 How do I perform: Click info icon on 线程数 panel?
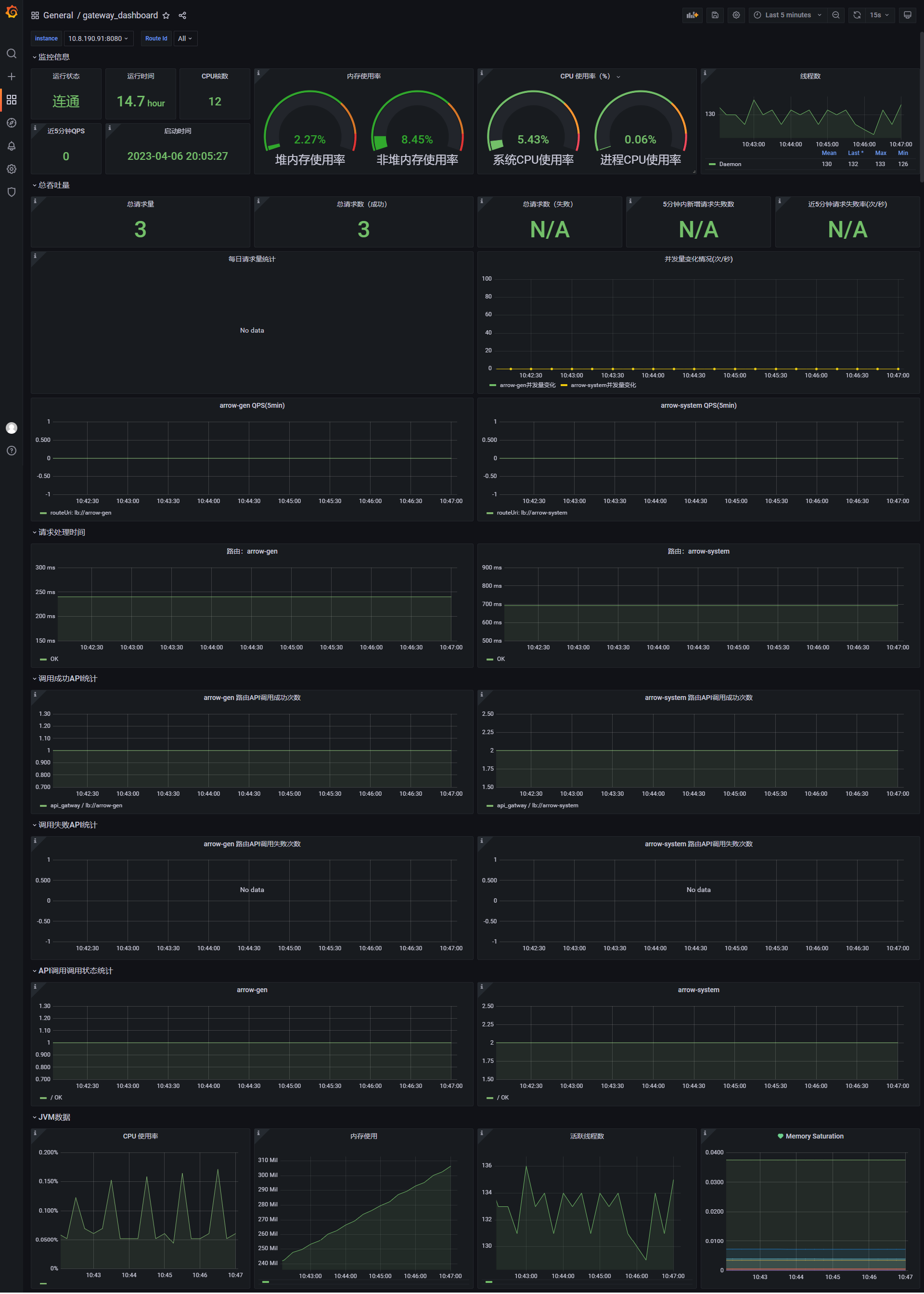(x=705, y=73)
